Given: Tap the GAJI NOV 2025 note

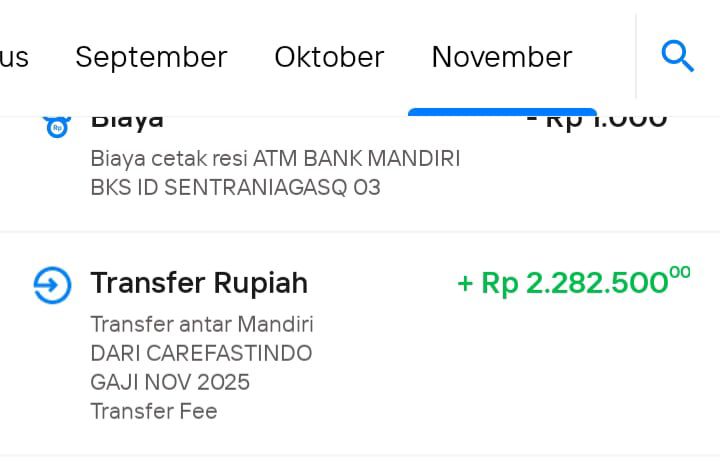Looking at the screenshot, I should tap(170, 382).
